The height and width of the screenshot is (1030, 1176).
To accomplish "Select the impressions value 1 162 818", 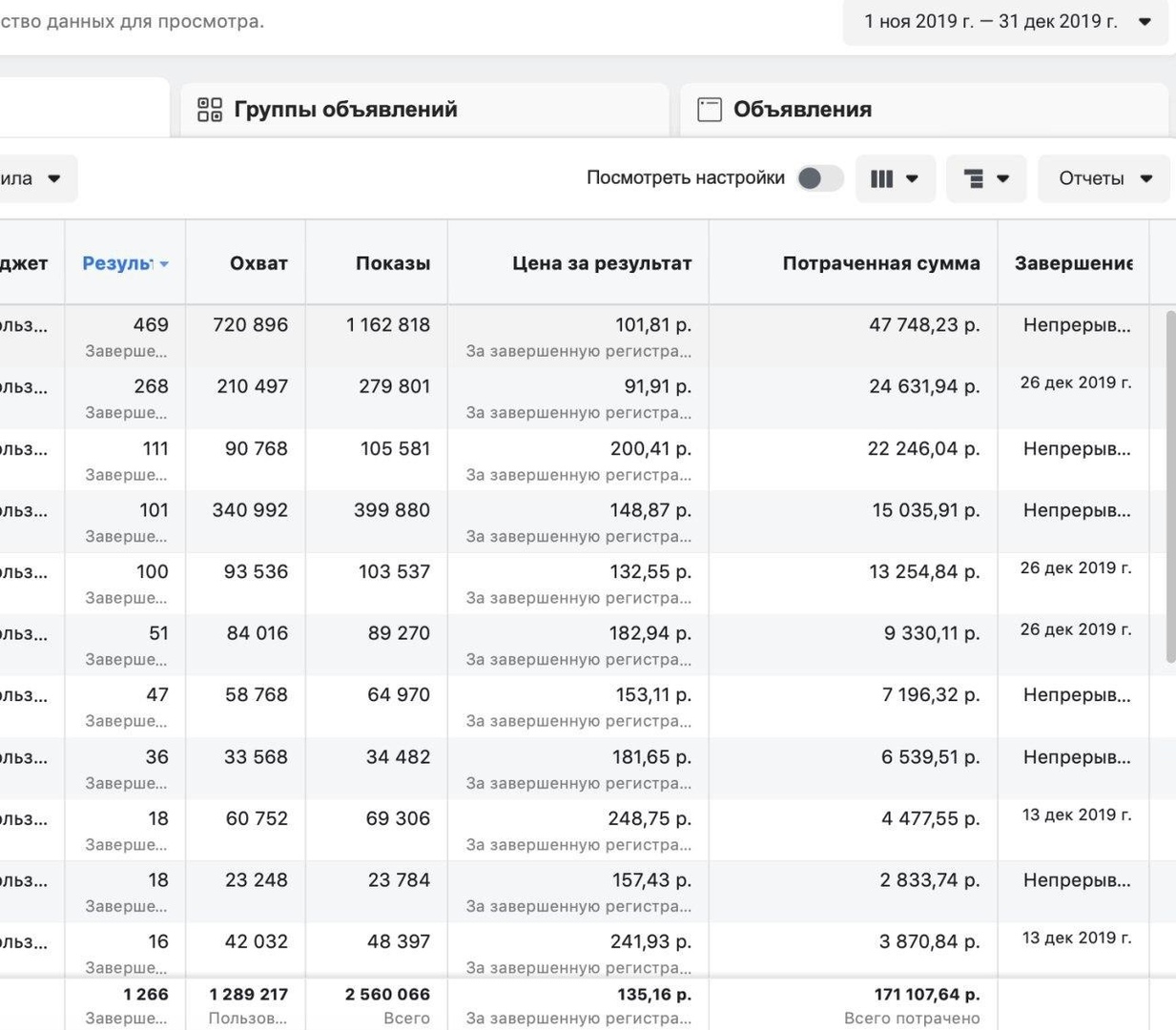I will 388,325.
